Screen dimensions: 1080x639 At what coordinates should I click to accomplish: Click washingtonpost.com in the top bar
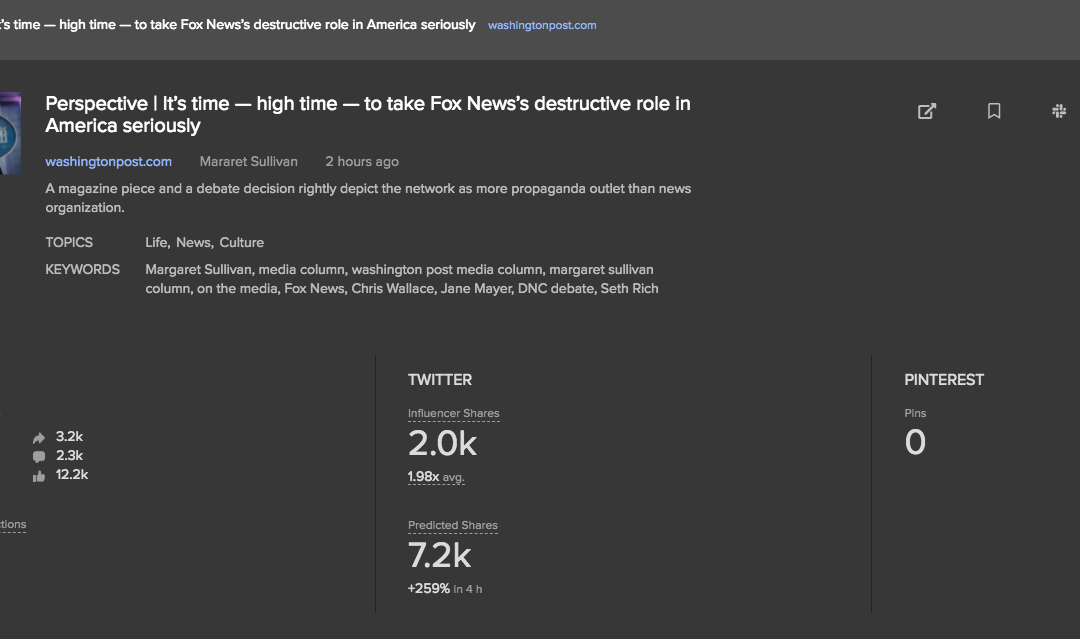(541, 26)
